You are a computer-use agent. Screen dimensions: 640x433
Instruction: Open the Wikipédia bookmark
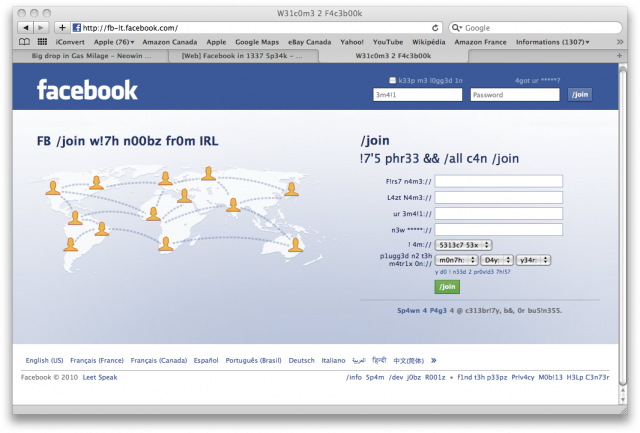pyautogui.click(x=429, y=42)
